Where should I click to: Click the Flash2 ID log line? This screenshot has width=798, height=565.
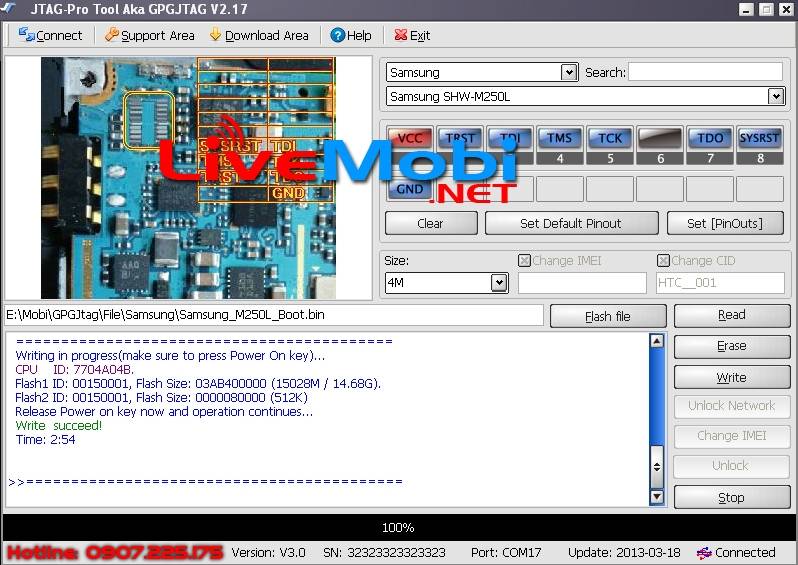[x=161, y=398]
